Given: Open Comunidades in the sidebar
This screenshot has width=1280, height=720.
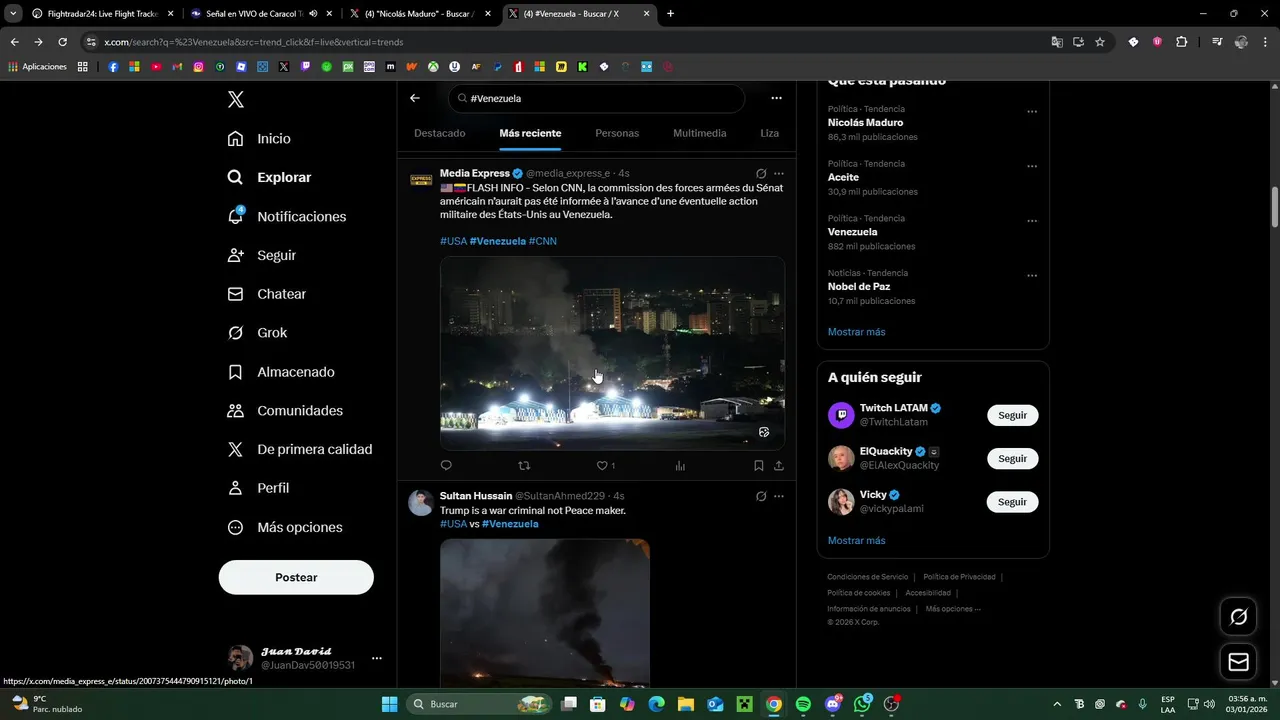Looking at the screenshot, I should pos(285,411).
